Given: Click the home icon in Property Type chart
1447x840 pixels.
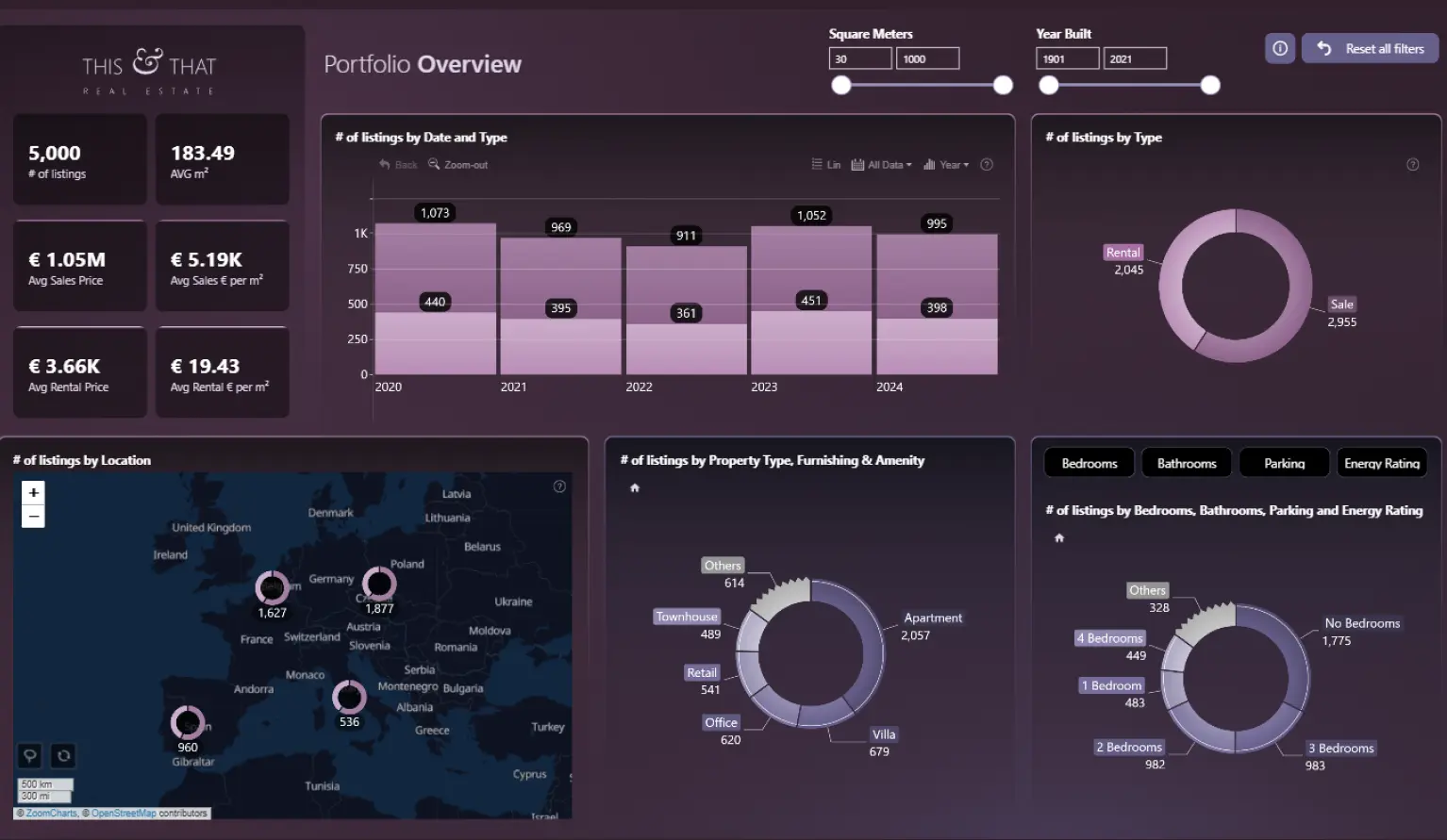Looking at the screenshot, I should 635,487.
